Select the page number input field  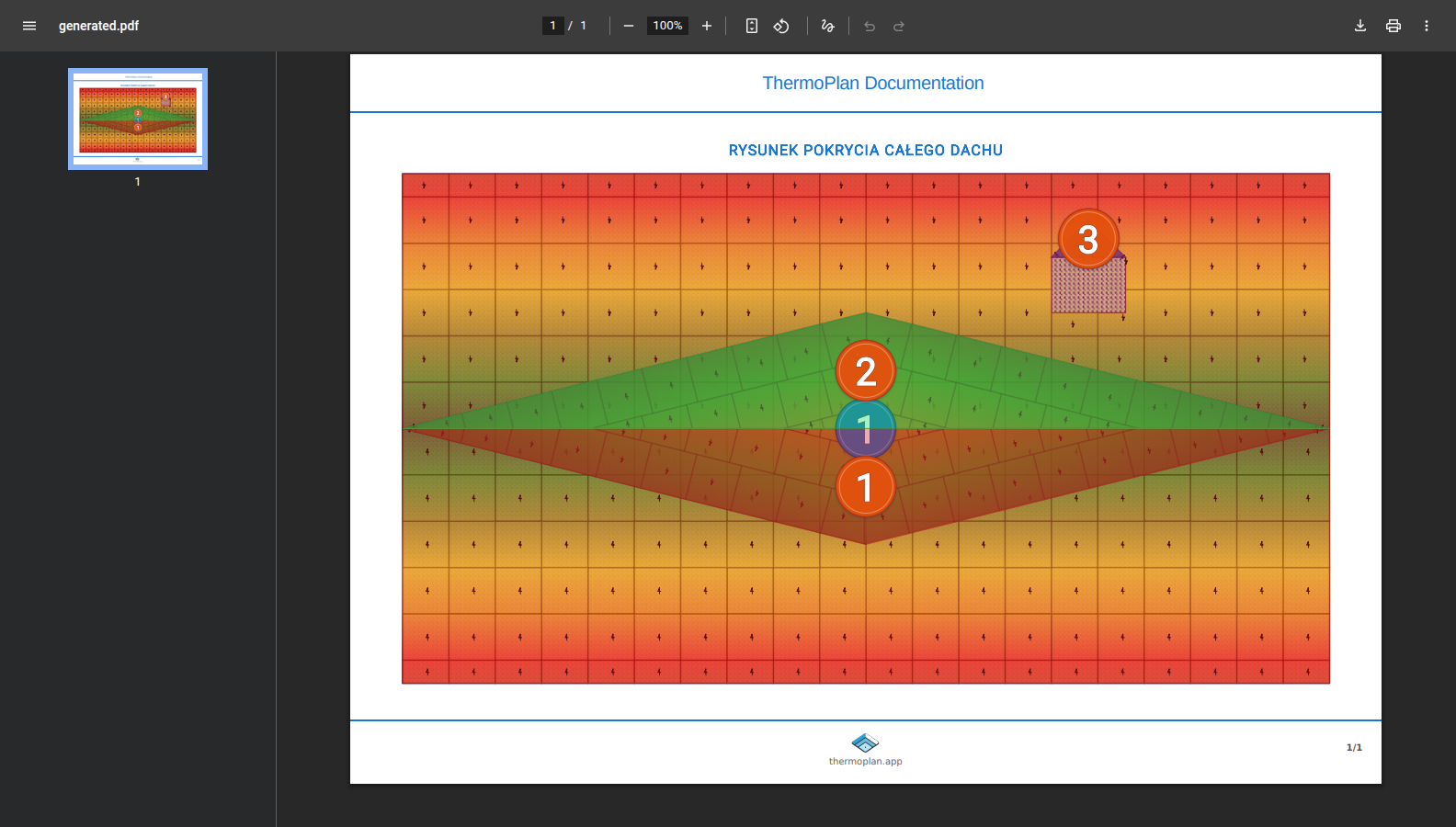coord(552,26)
